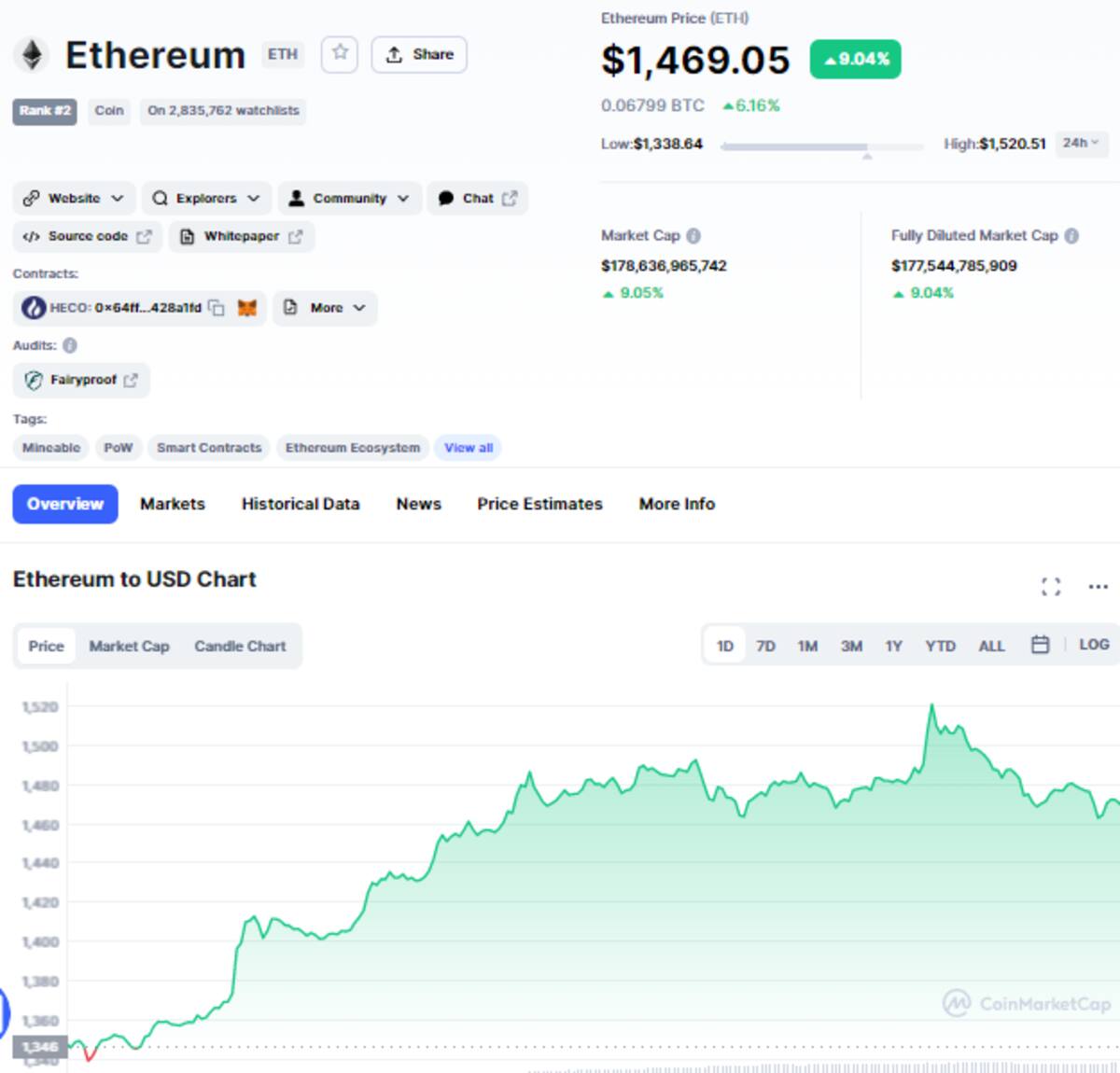Click the low-high price range slider
The height and width of the screenshot is (1073, 1120).
tap(822, 146)
